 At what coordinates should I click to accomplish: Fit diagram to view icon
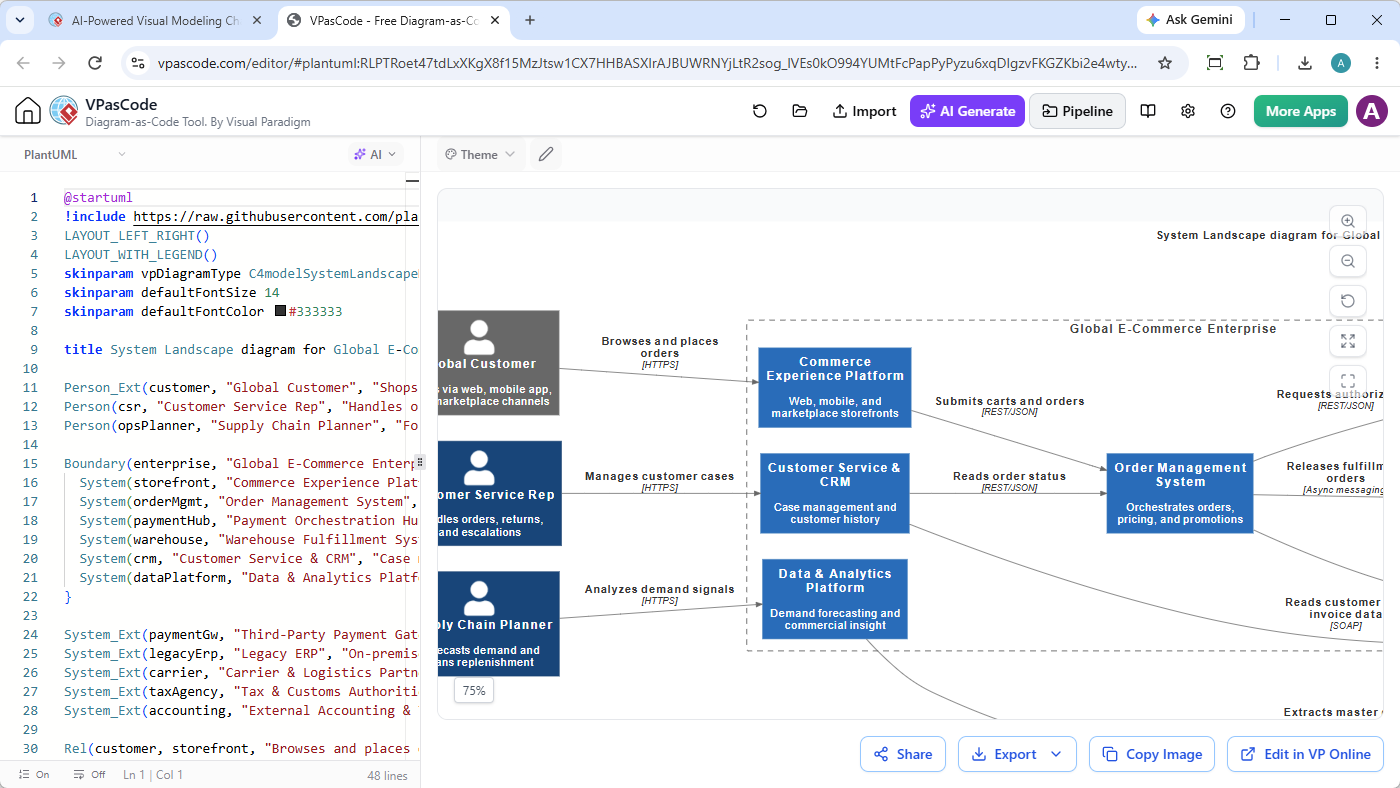[1348, 341]
